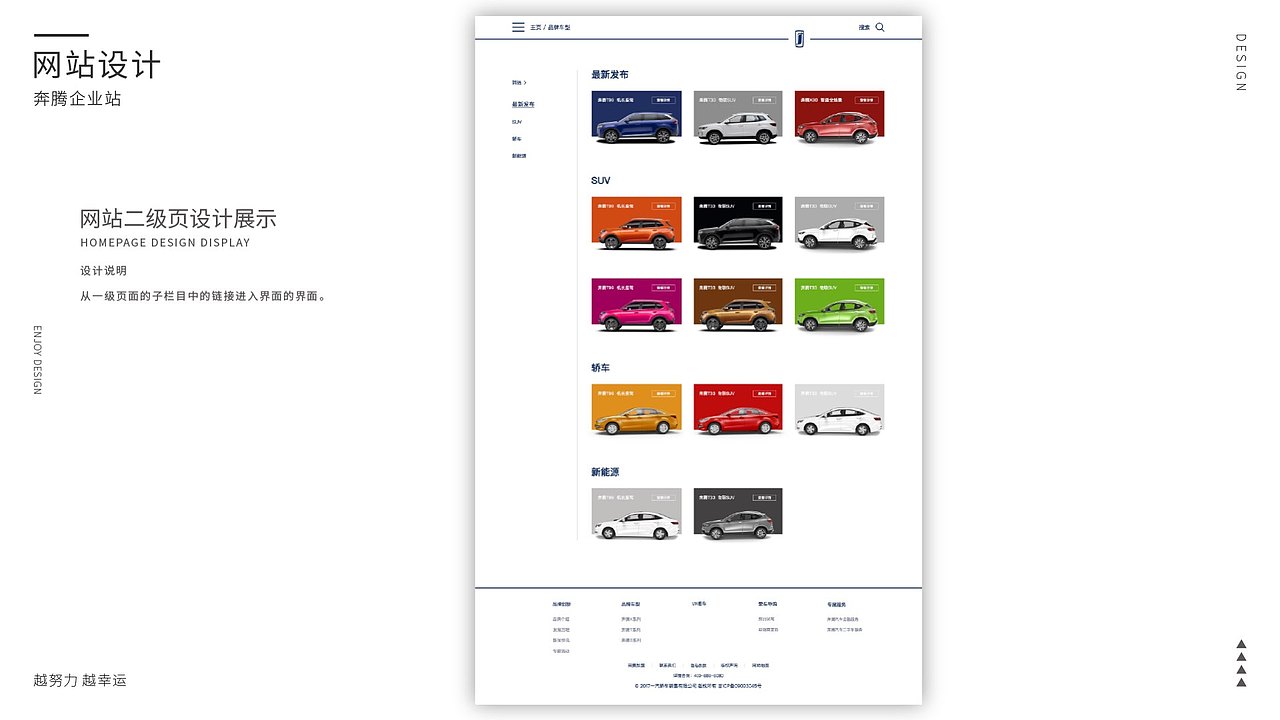Click the brand logo emblem in the header
1280x720 pixels.
(799, 39)
